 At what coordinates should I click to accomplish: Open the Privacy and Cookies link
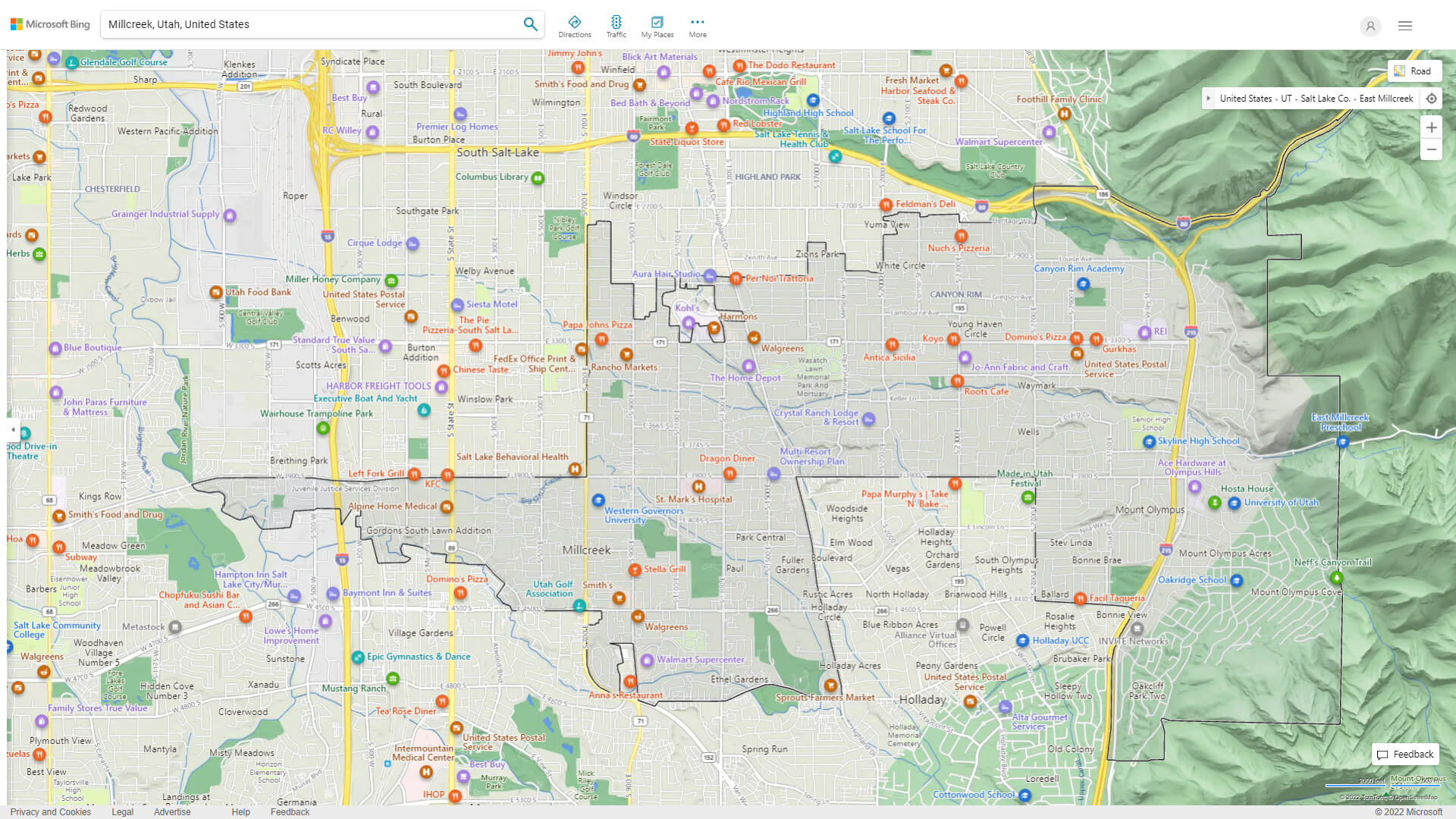click(x=50, y=811)
